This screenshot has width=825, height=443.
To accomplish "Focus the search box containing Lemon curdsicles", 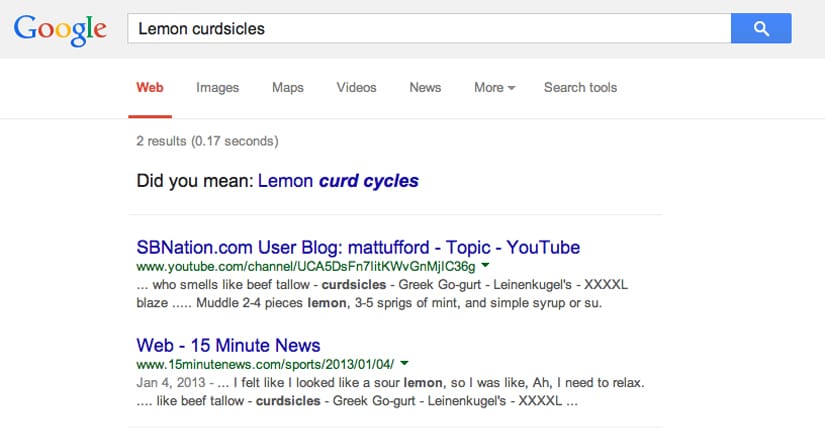I will (428, 29).
